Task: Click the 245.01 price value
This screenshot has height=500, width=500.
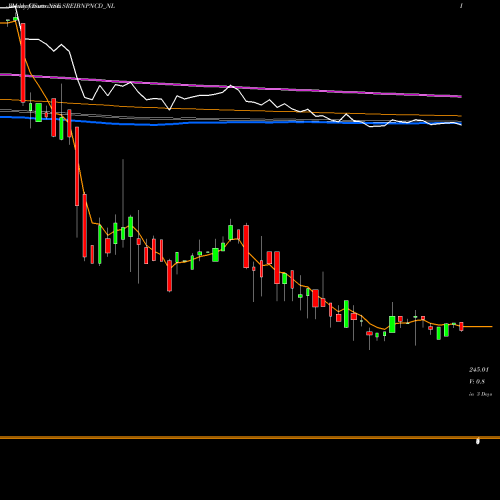Action: (479, 370)
